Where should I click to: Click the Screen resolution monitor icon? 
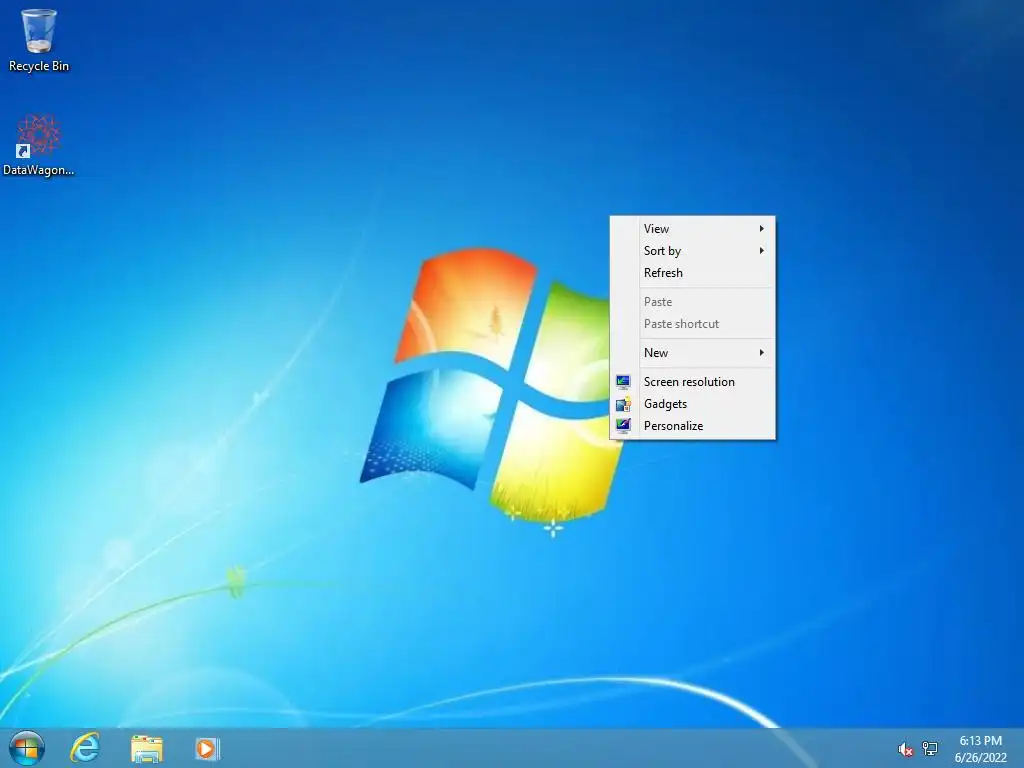623,381
